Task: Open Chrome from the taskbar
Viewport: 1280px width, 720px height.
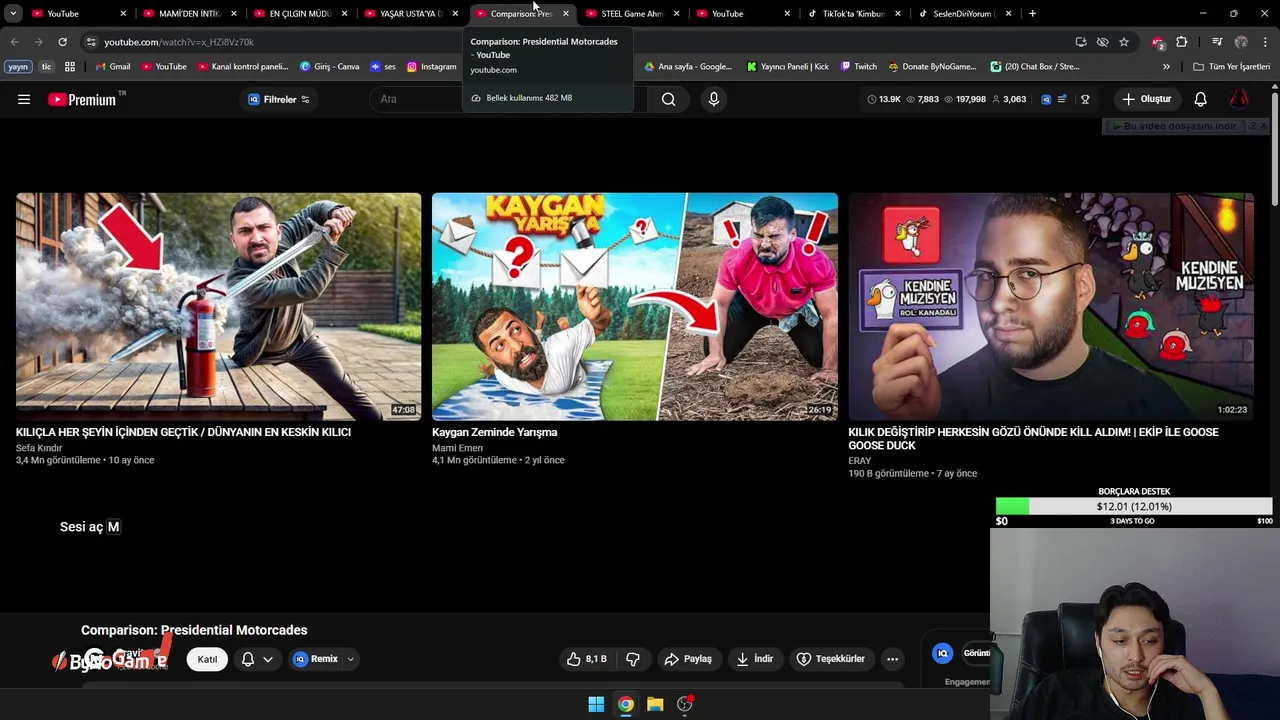Action: pyautogui.click(x=625, y=704)
